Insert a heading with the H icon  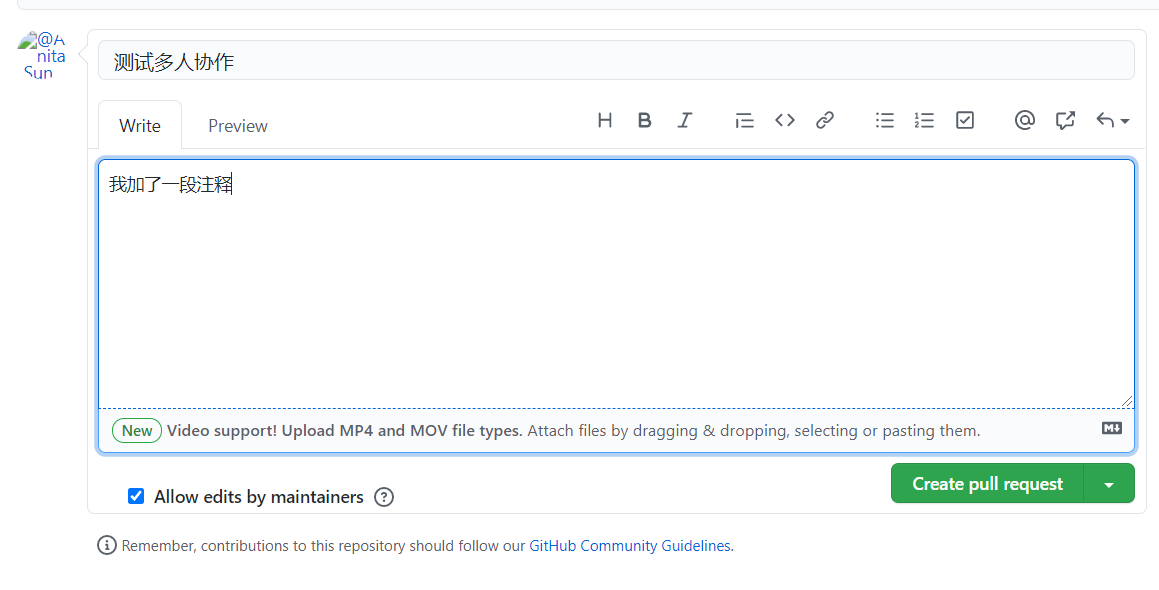pos(605,121)
